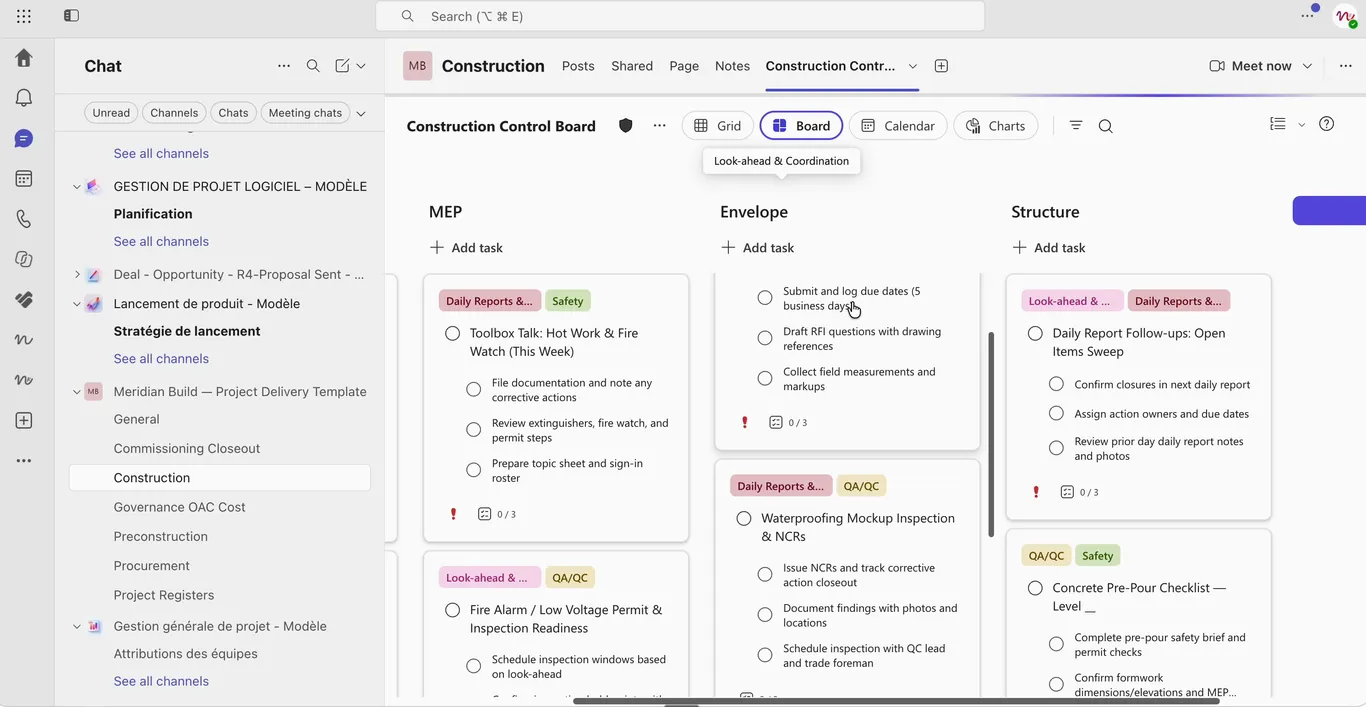1366x707 pixels.
Task: Open chat list more options ellipsis
Action: [x=284, y=66]
